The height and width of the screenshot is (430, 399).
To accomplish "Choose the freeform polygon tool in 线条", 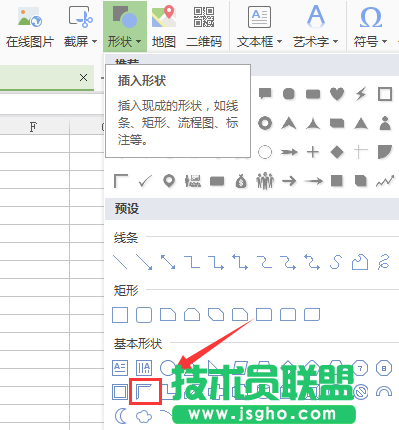I will coord(360,262).
